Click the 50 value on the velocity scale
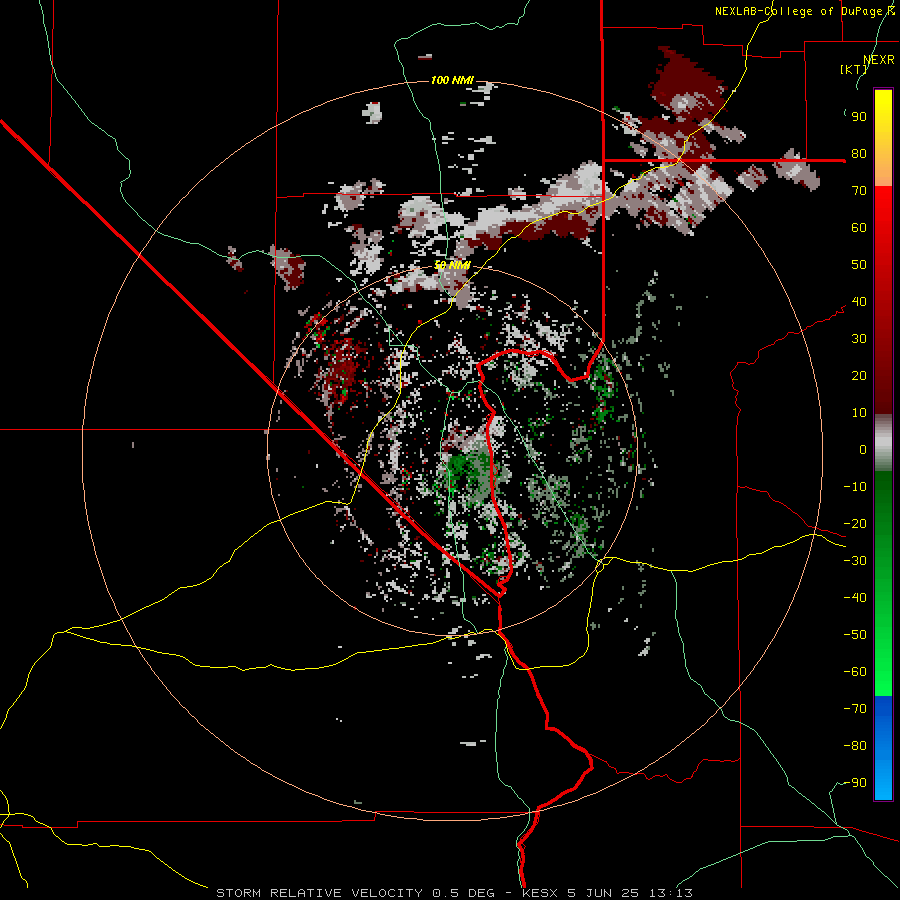Viewport: 900px width, 900px height. pos(859,265)
